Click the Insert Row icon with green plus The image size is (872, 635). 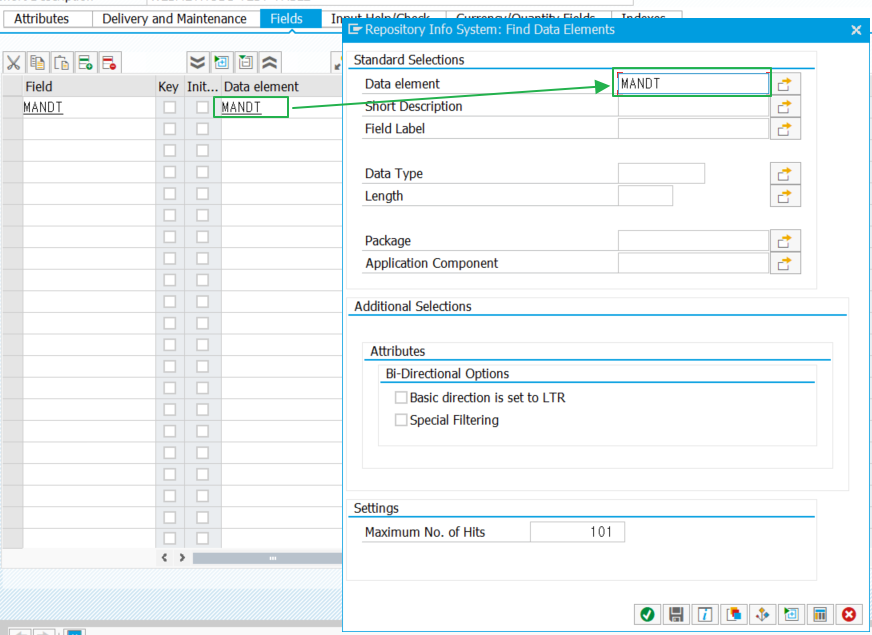click(x=86, y=62)
